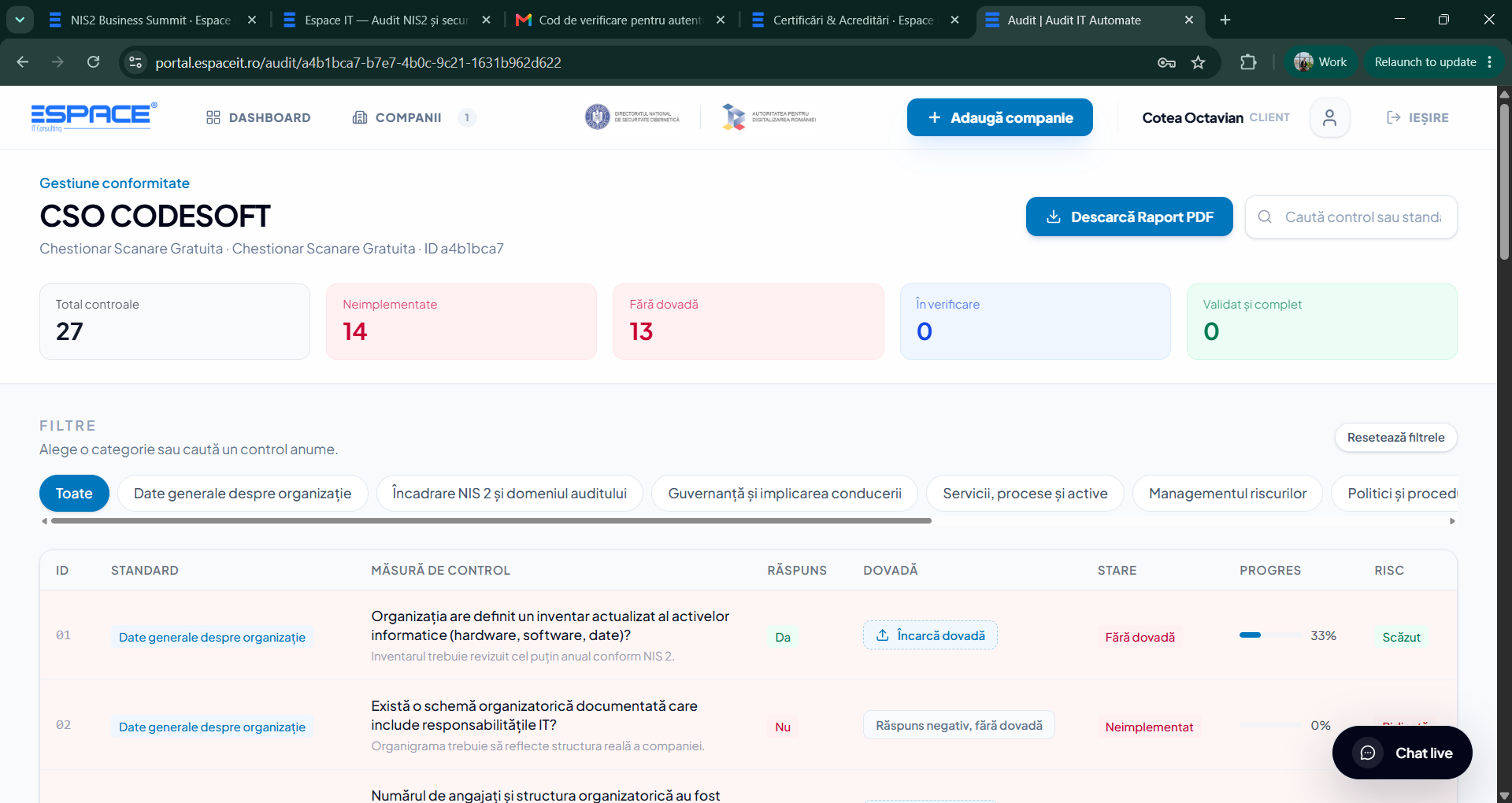This screenshot has height=803, width=1512.
Task: Click the DNSC cyber security directorate logo
Action: [632, 117]
